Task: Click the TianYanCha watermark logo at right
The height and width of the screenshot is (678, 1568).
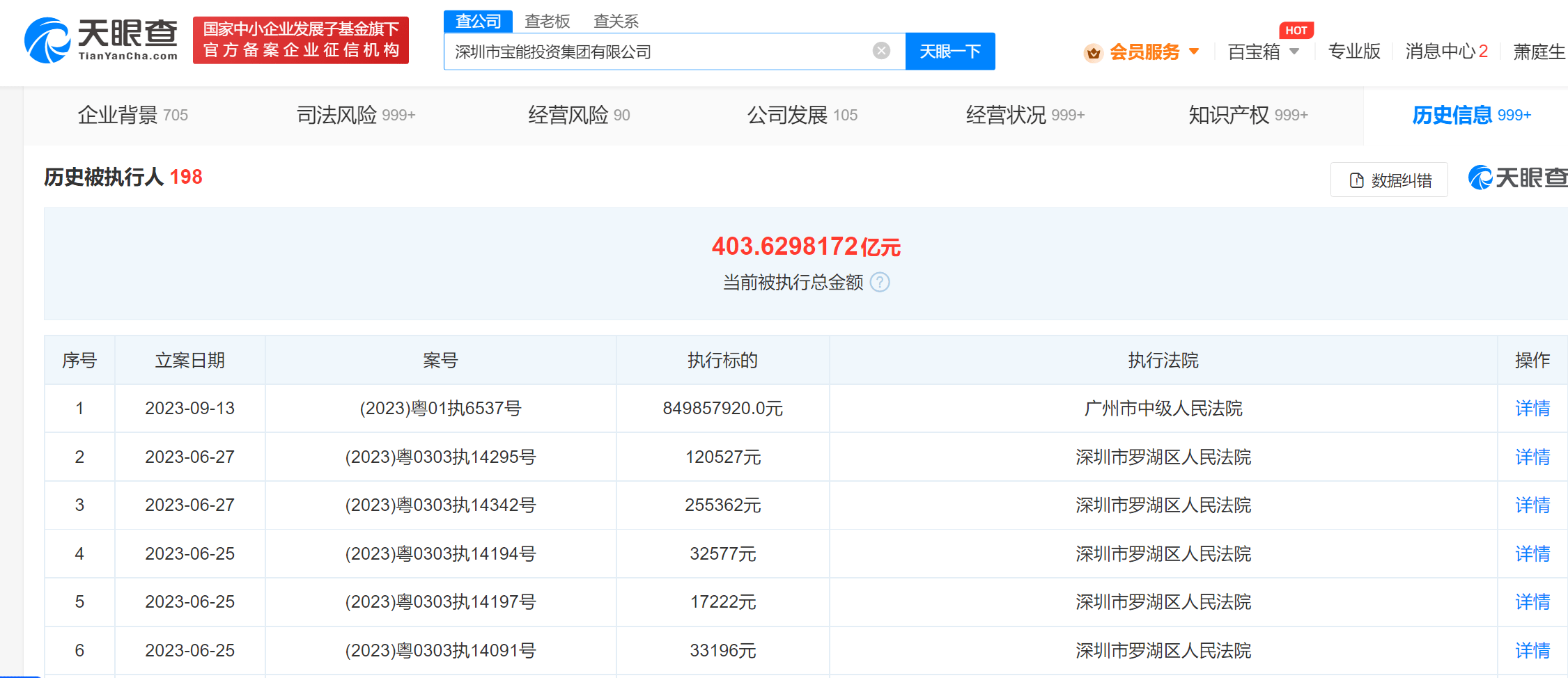Action: coord(1517,178)
